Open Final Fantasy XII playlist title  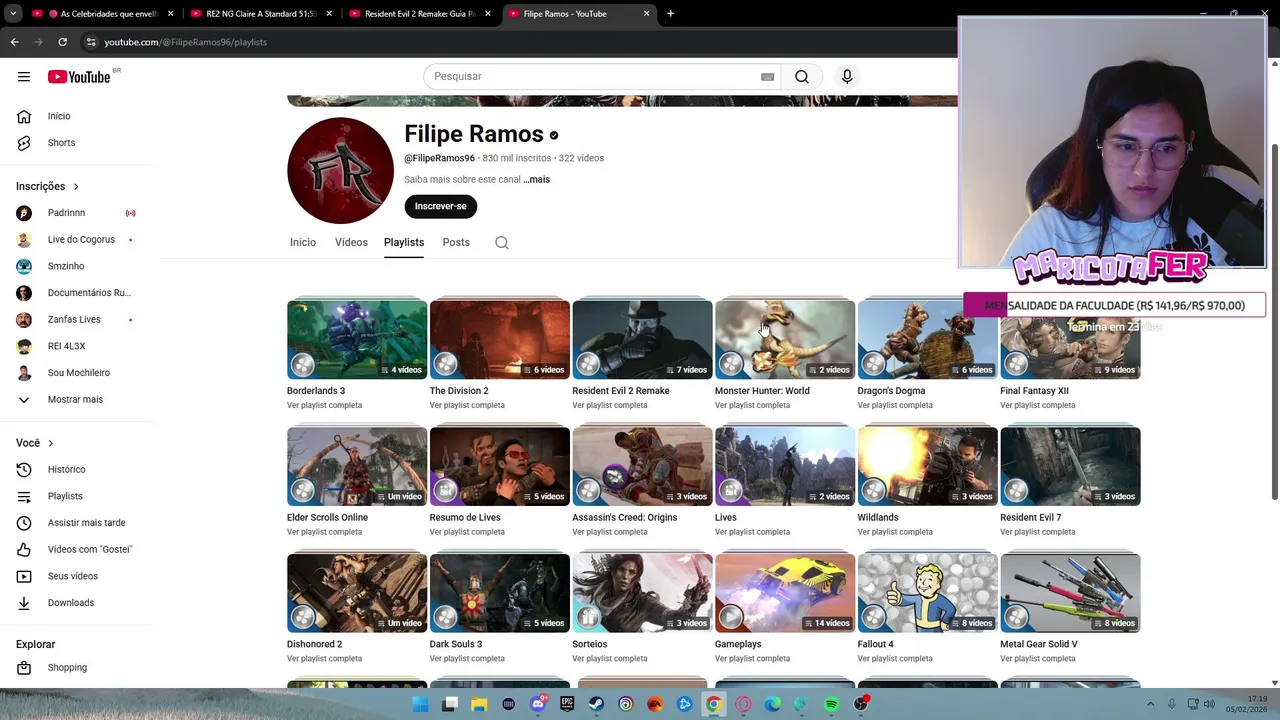1034,391
